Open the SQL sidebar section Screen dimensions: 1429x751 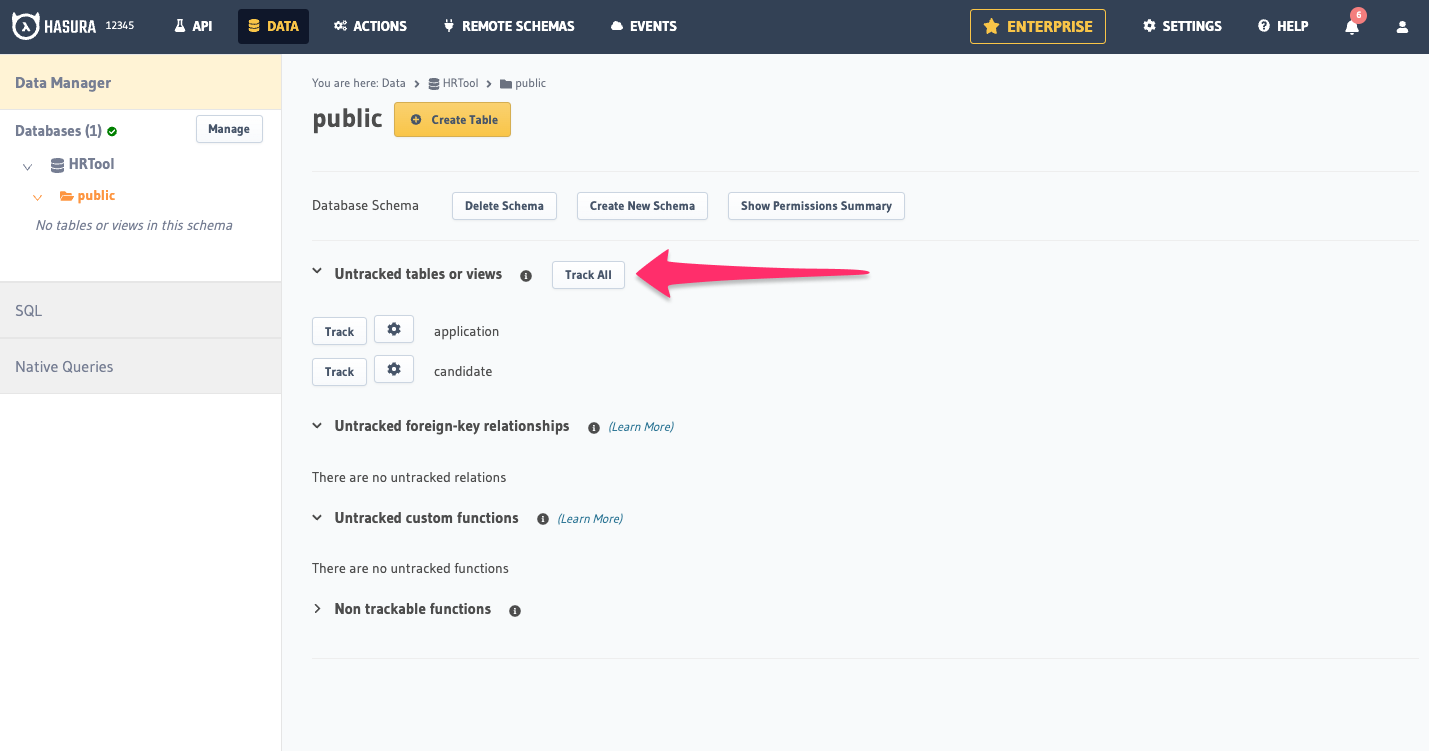(140, 311)
